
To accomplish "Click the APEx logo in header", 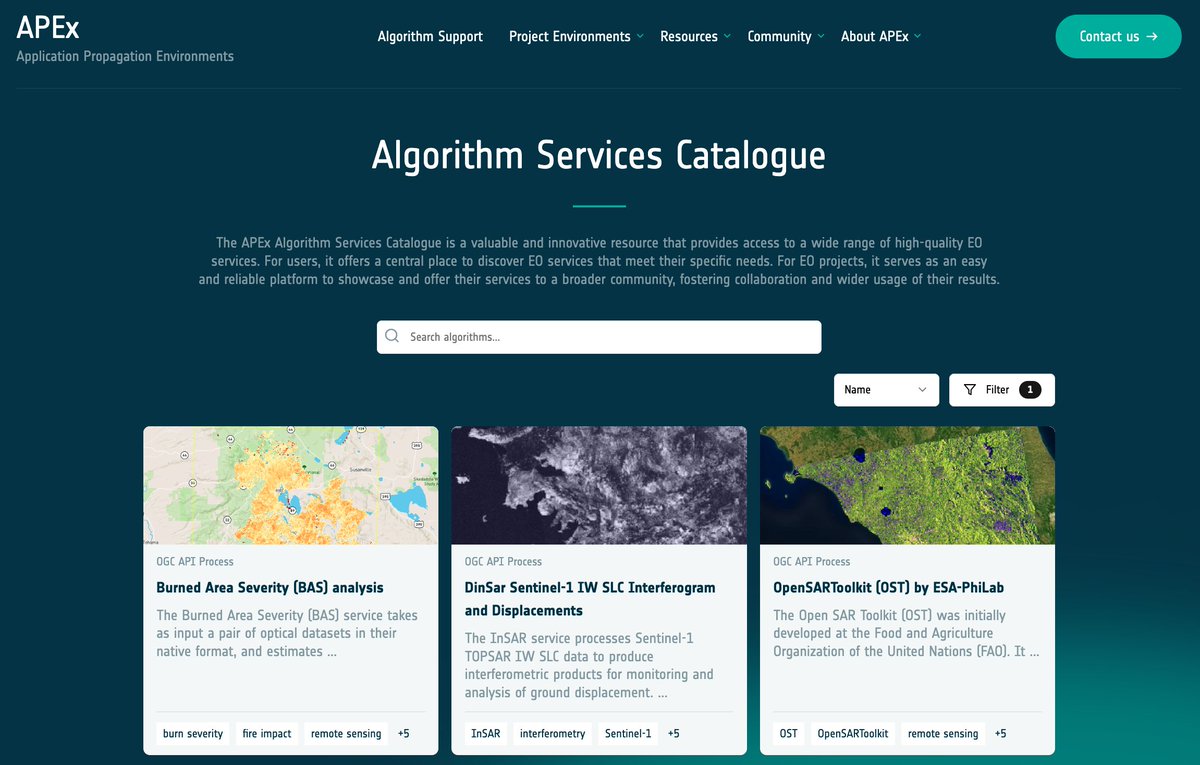I will click(48, 27).
